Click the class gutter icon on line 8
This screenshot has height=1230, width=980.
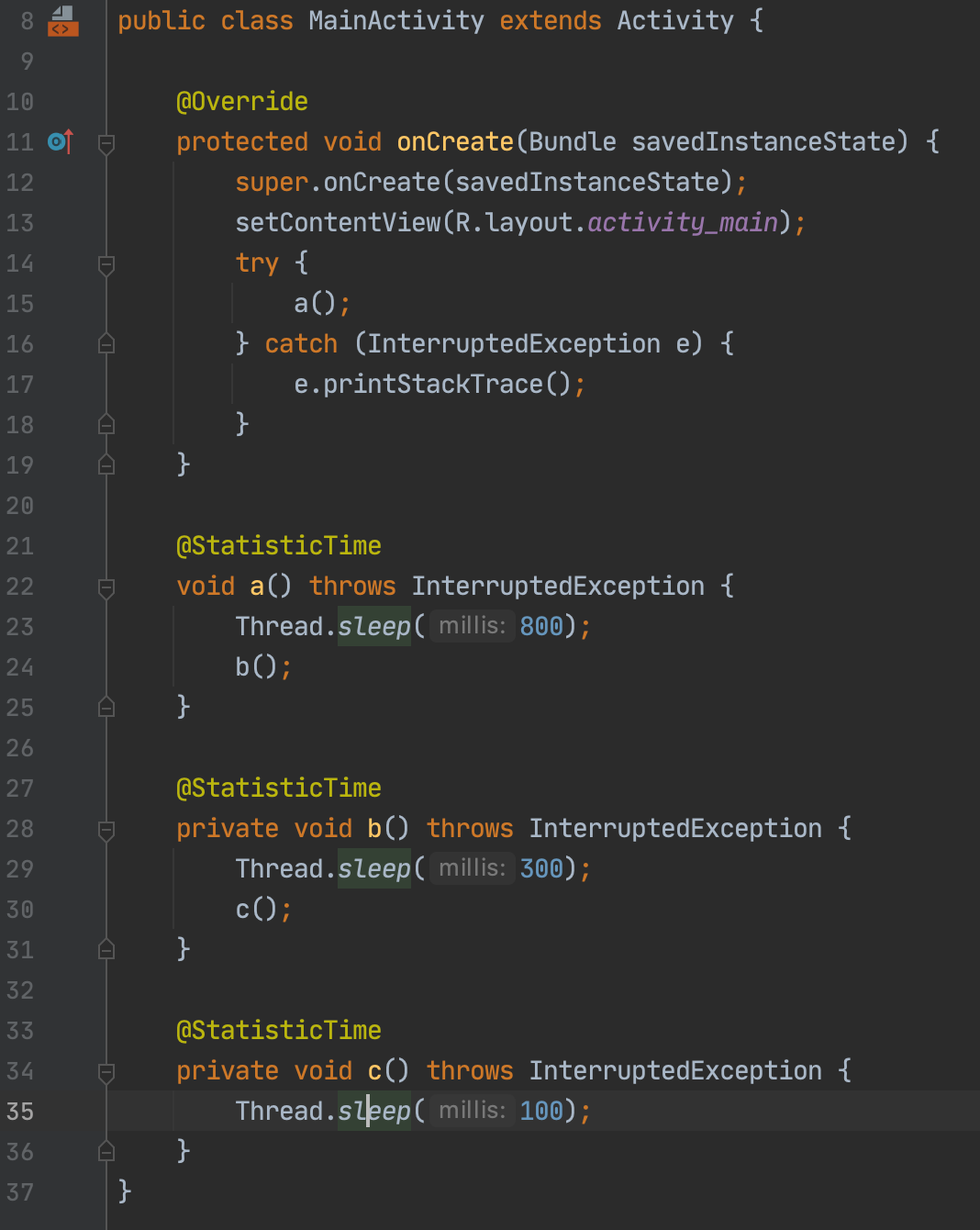click(x=63, y=20)
